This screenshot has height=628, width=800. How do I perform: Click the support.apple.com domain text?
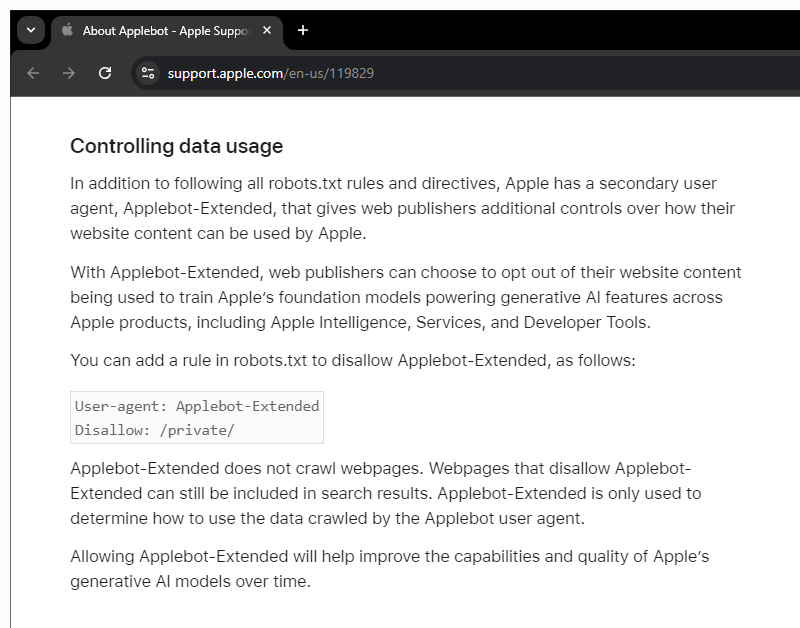(227, 73)
